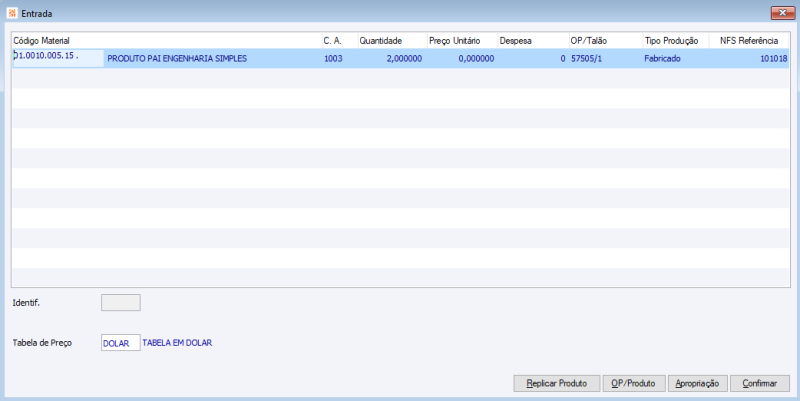
Task: Focus the Identif. input field
Action: point(121,303)
